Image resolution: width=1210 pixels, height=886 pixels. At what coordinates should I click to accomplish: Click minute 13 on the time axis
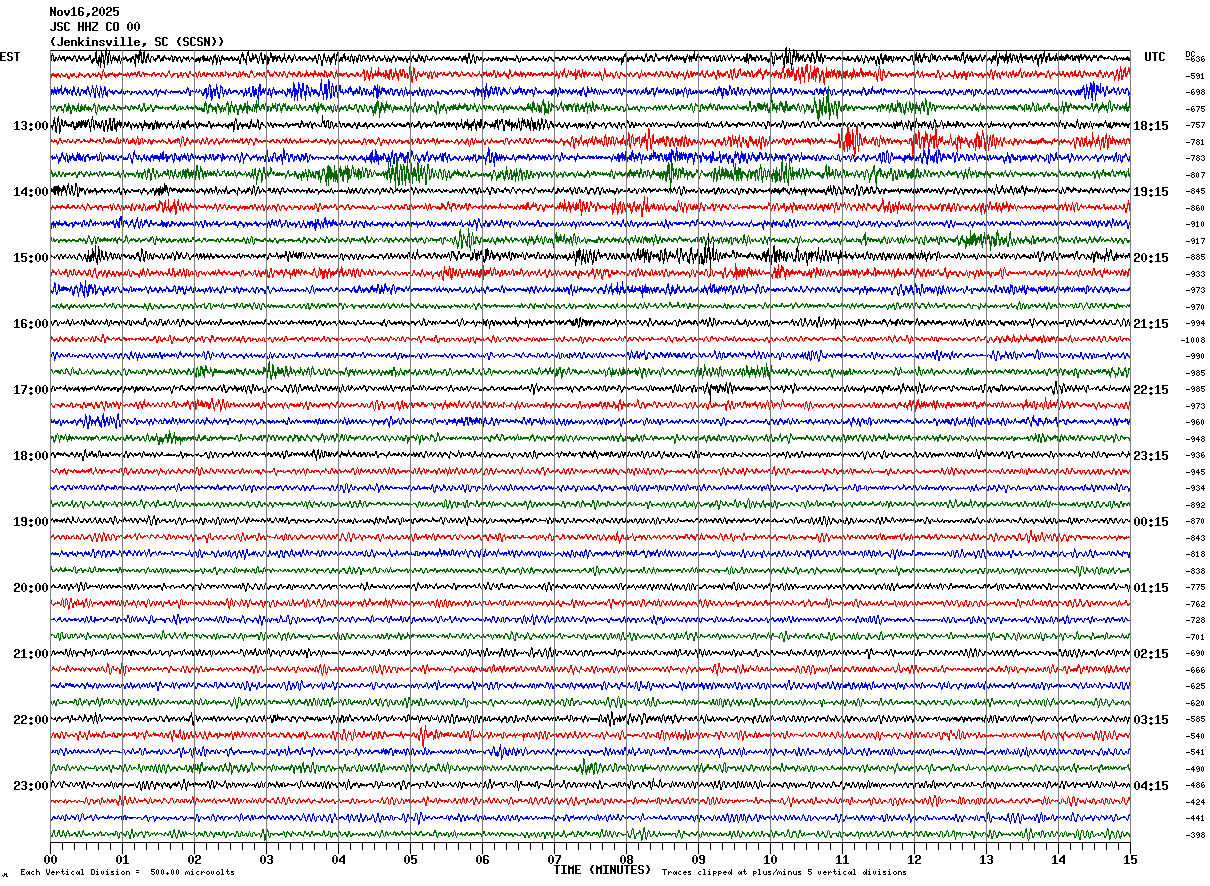pos(986,859)
